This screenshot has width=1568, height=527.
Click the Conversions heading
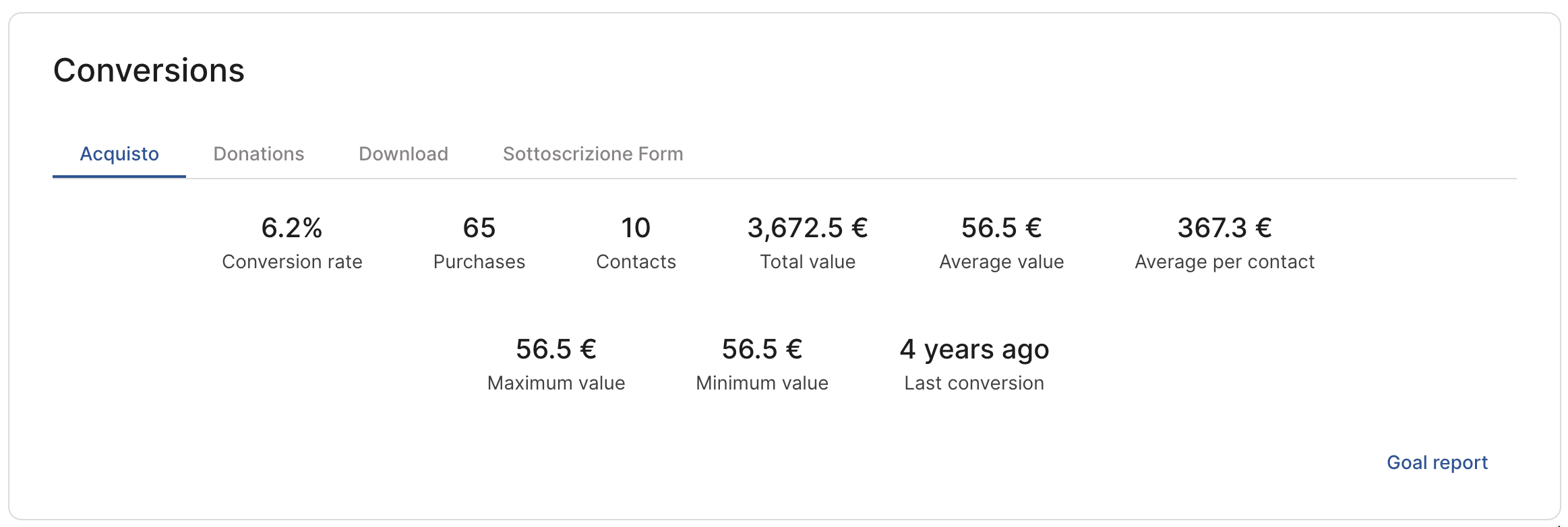point(149,71)
